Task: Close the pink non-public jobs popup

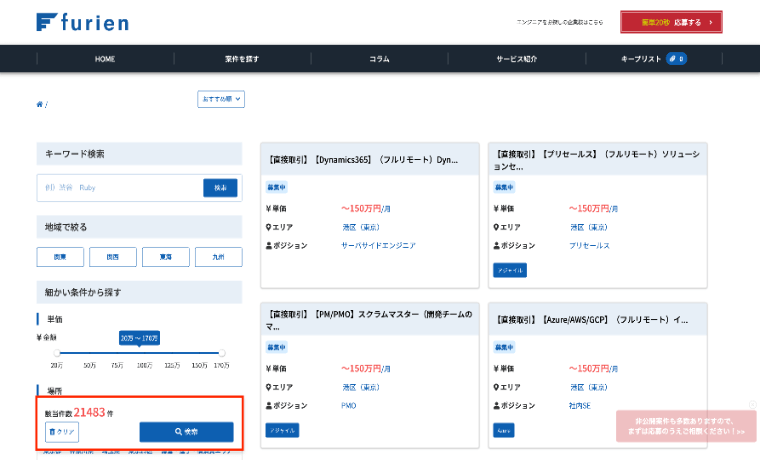Action: tap(752, 405)
